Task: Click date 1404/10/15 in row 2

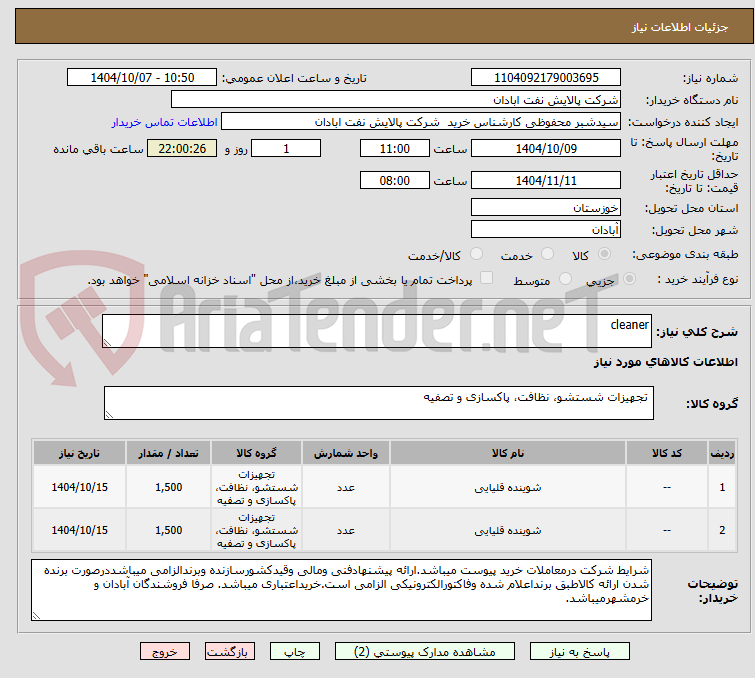Action: tap(79, 530)
